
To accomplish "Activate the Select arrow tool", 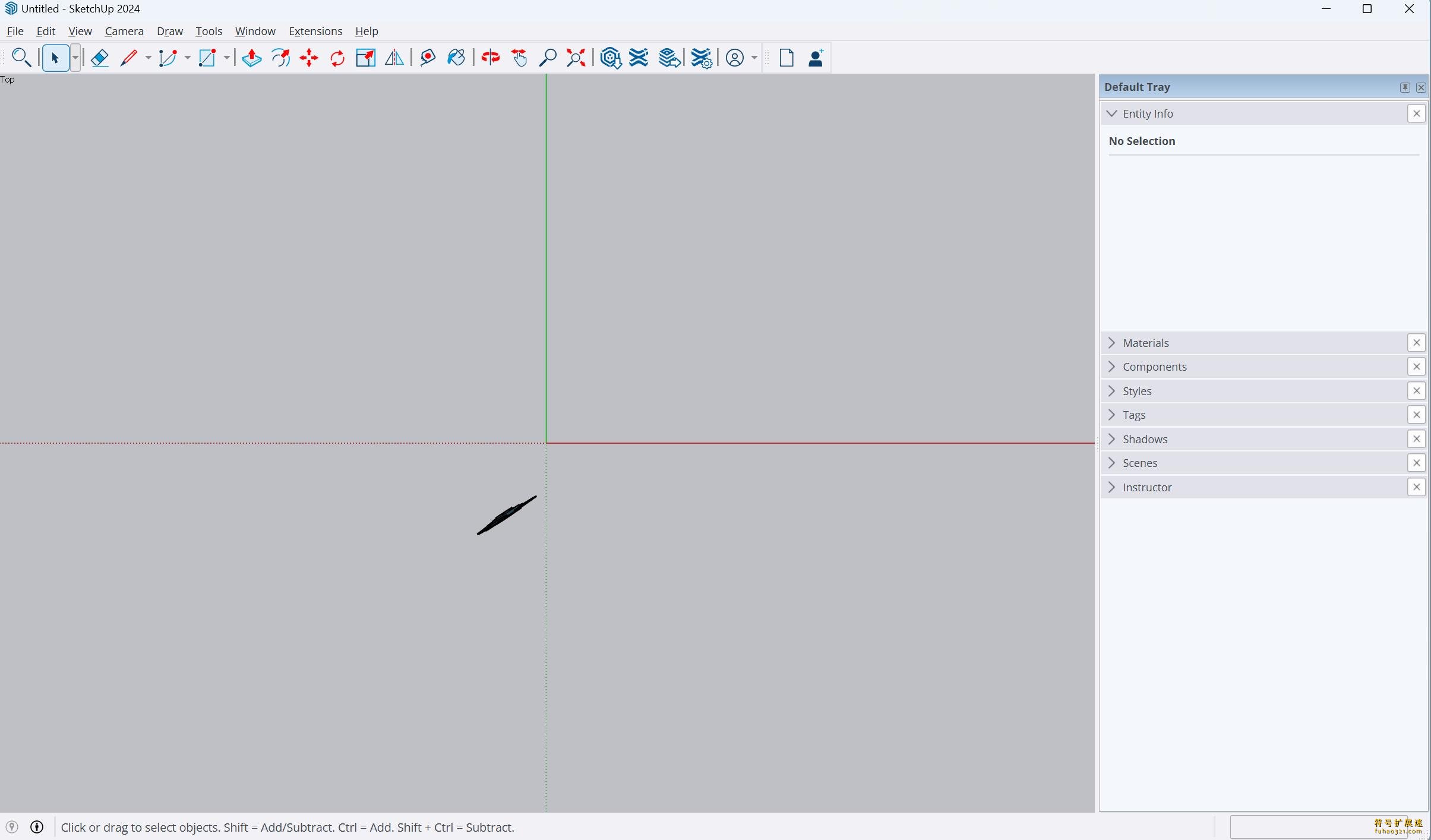I will tap(55, 58).
